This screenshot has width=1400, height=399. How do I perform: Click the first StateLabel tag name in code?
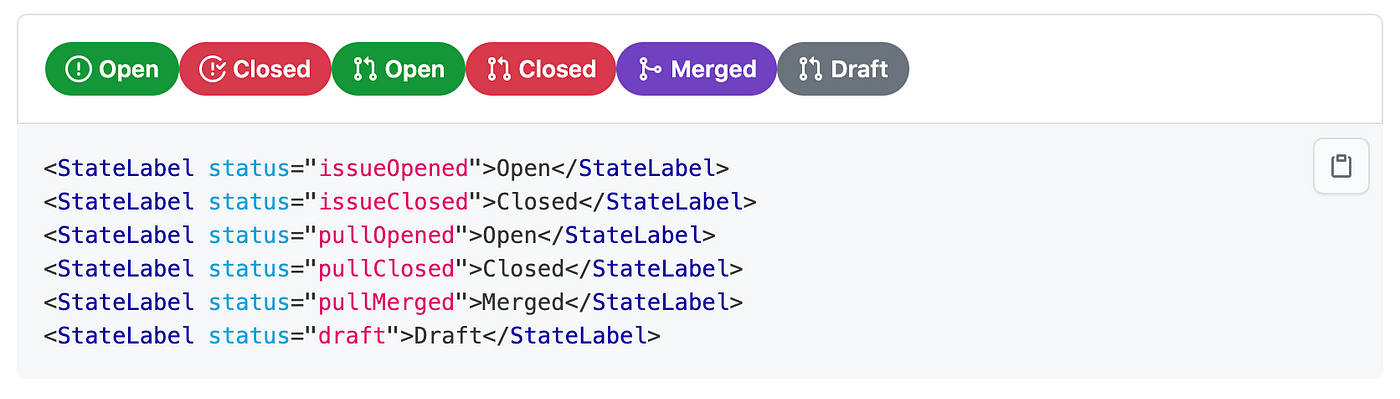click(126, 167)
